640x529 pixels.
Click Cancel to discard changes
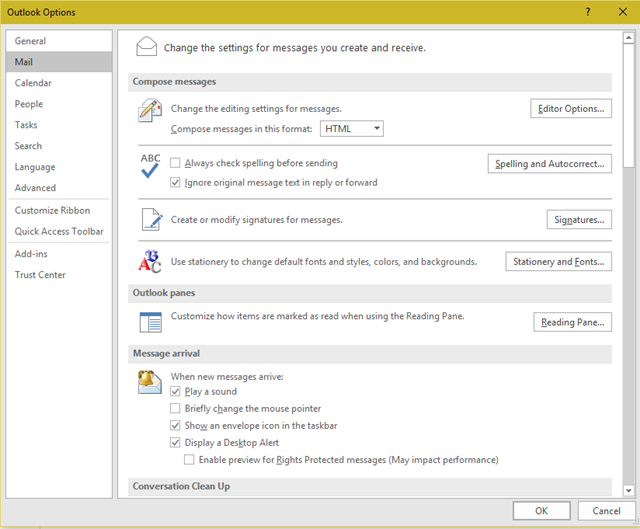[x=606, y=511]
